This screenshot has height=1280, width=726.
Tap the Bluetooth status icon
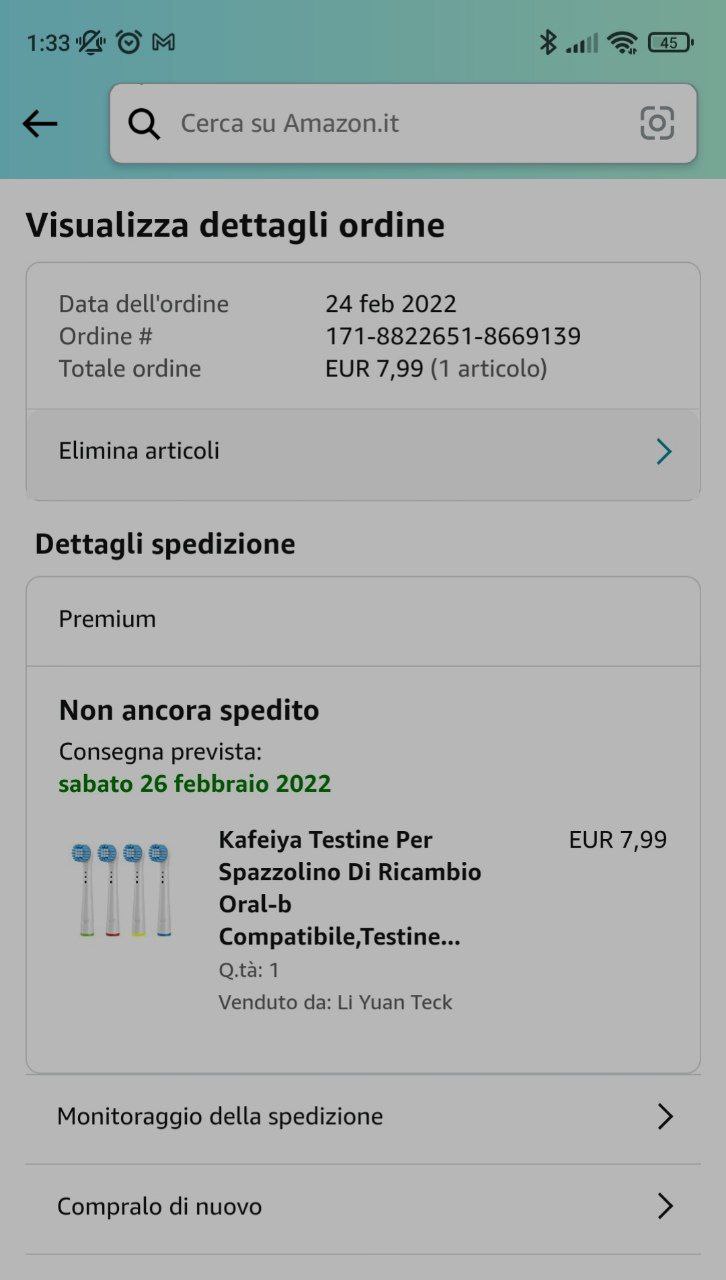coord(547,42)
